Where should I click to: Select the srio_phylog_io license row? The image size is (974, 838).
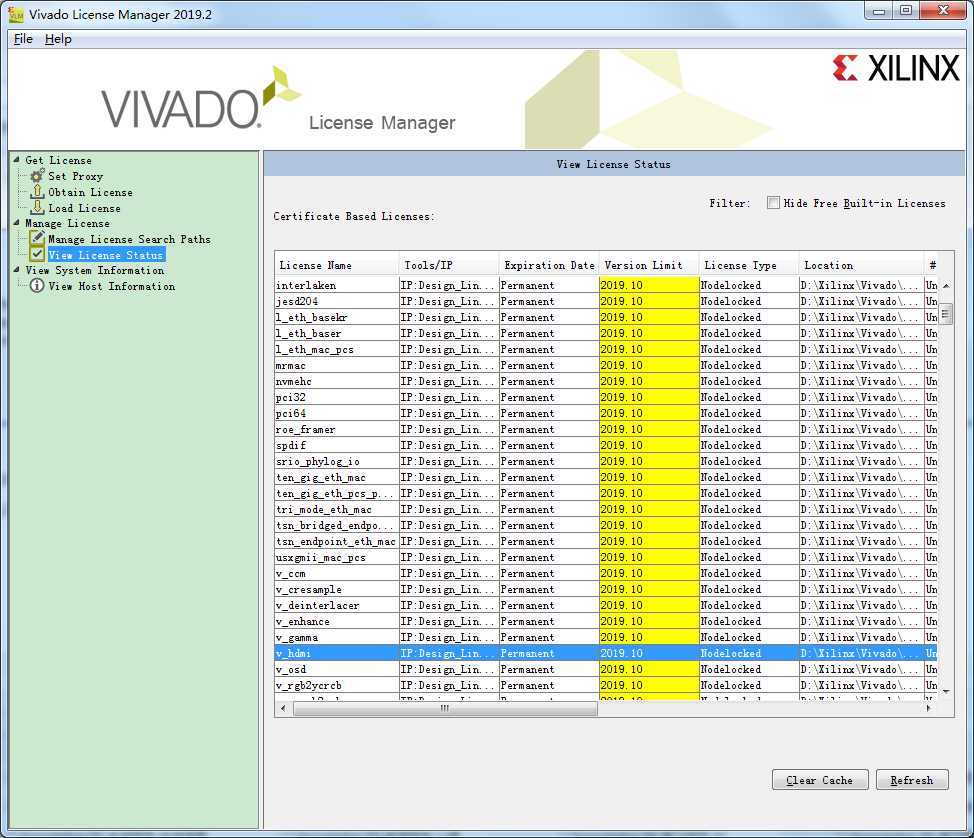click(x=606, y=462)
